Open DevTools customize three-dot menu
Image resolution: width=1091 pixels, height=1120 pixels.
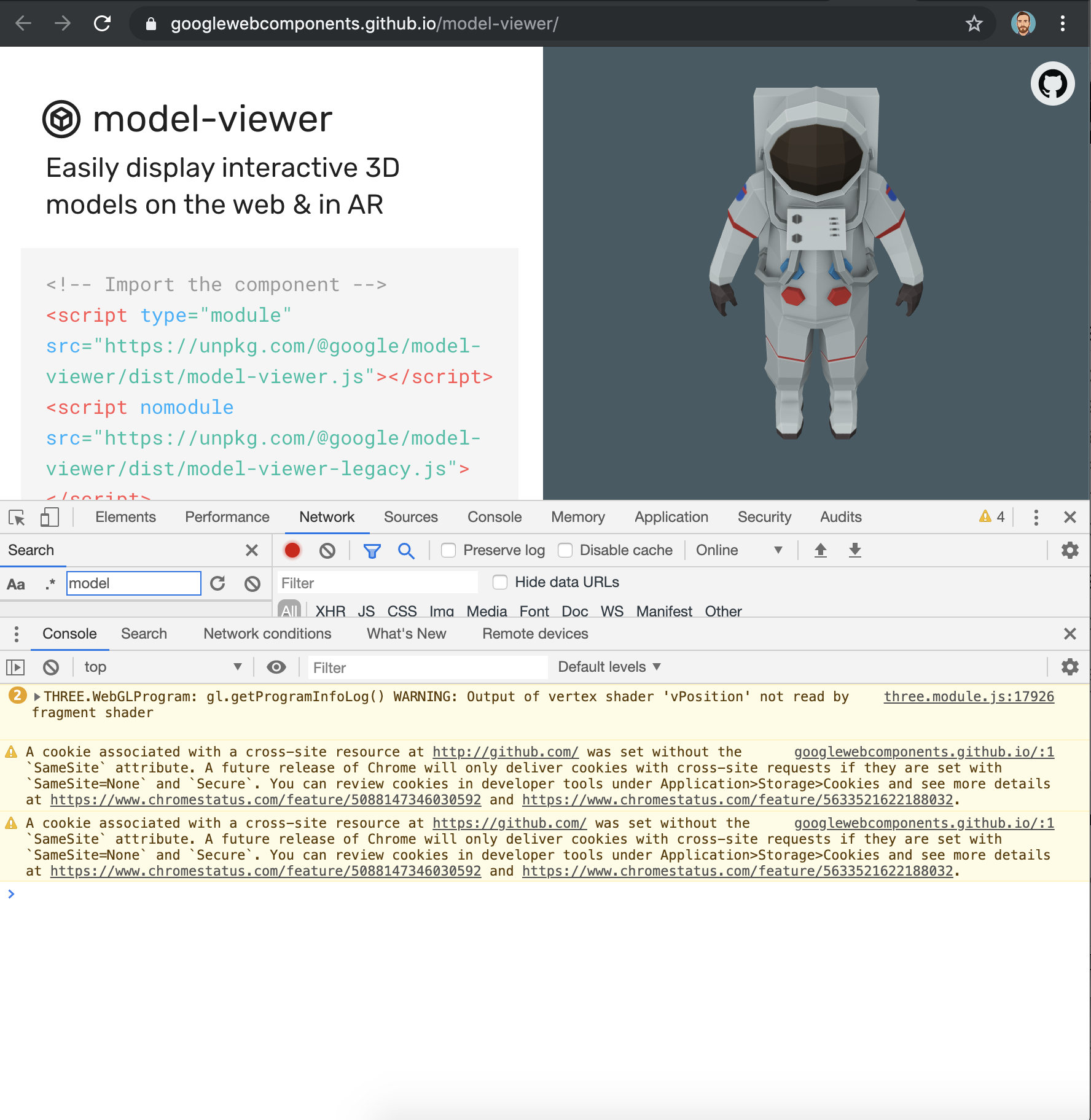point(1036,518)
